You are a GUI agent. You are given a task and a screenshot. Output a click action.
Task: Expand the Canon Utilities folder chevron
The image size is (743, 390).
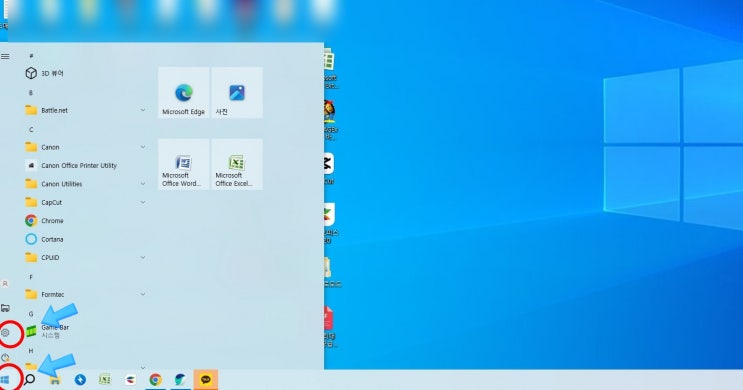[143, 184]
